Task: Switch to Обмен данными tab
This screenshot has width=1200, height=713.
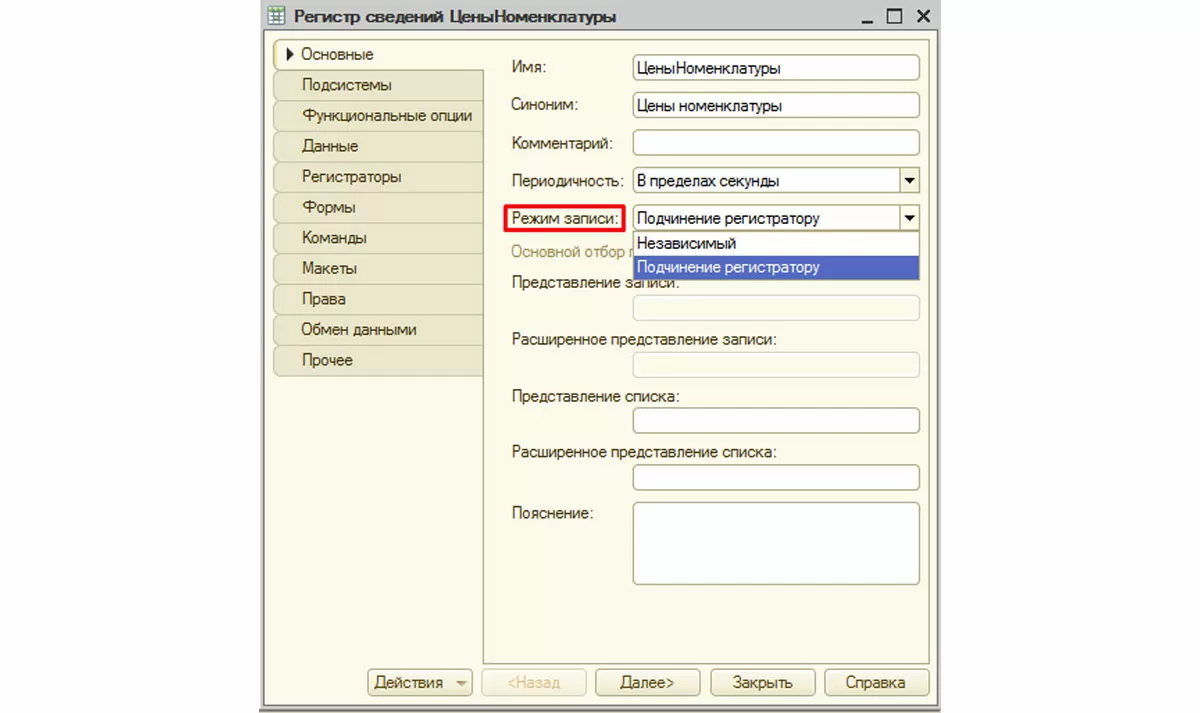Action: (359, 329)
